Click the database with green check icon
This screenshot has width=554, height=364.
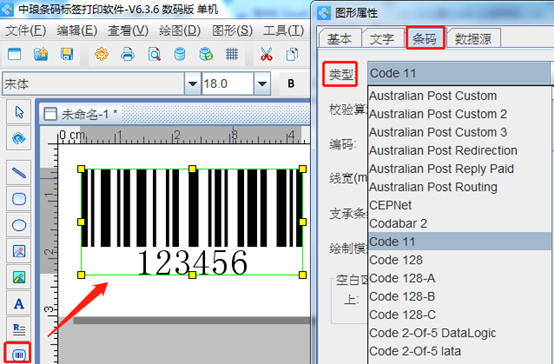point(206,54)
